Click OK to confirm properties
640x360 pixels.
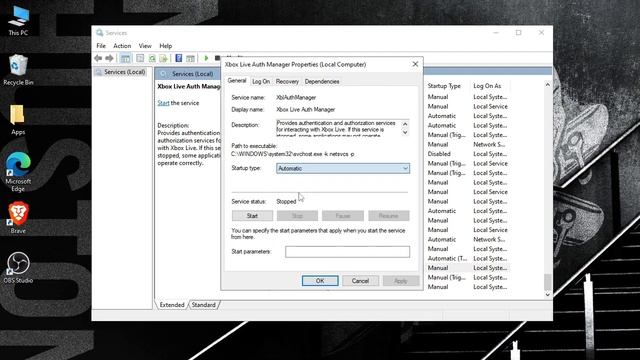[320, 281]
